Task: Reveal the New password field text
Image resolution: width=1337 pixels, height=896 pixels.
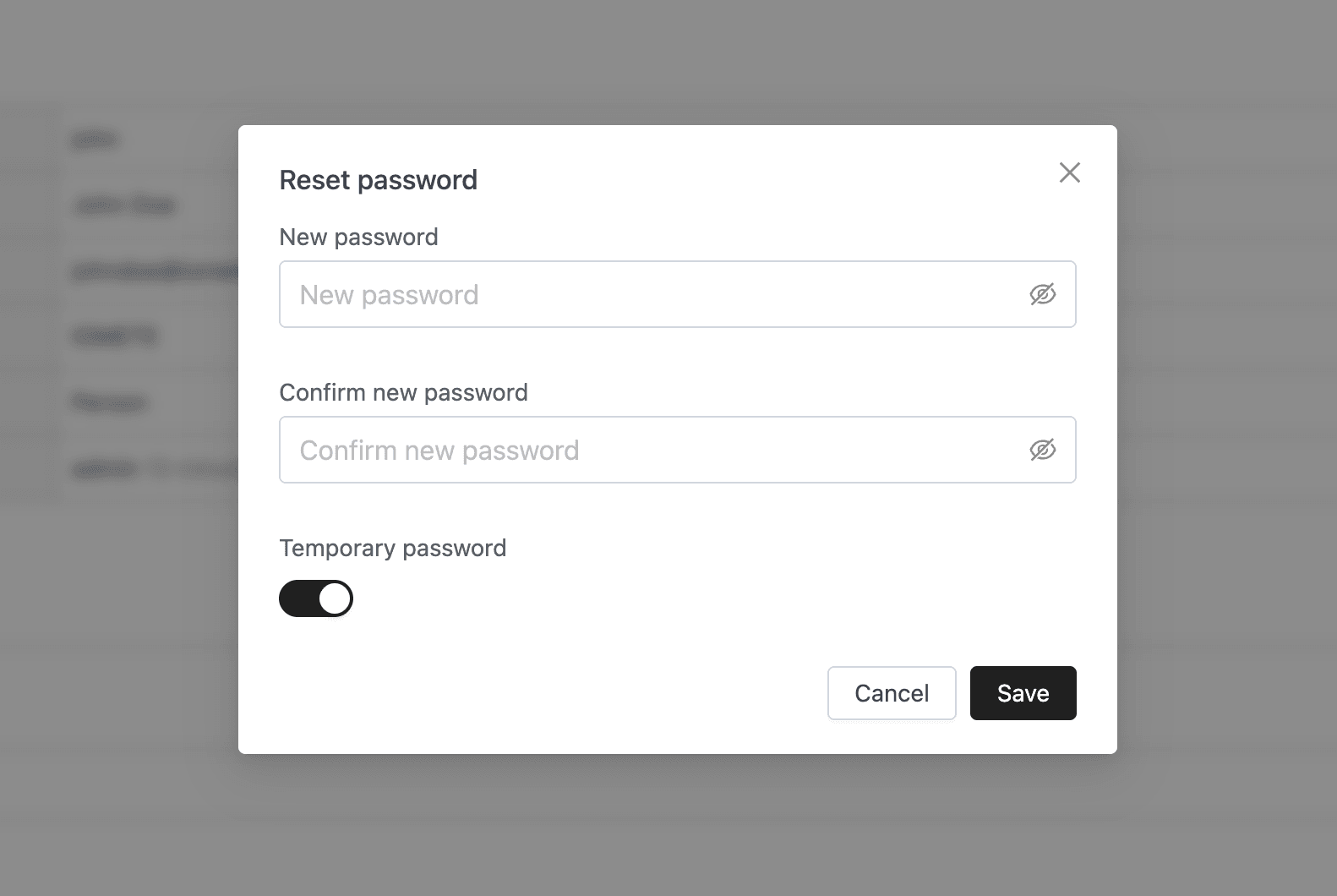Action: click(1042, 294)
